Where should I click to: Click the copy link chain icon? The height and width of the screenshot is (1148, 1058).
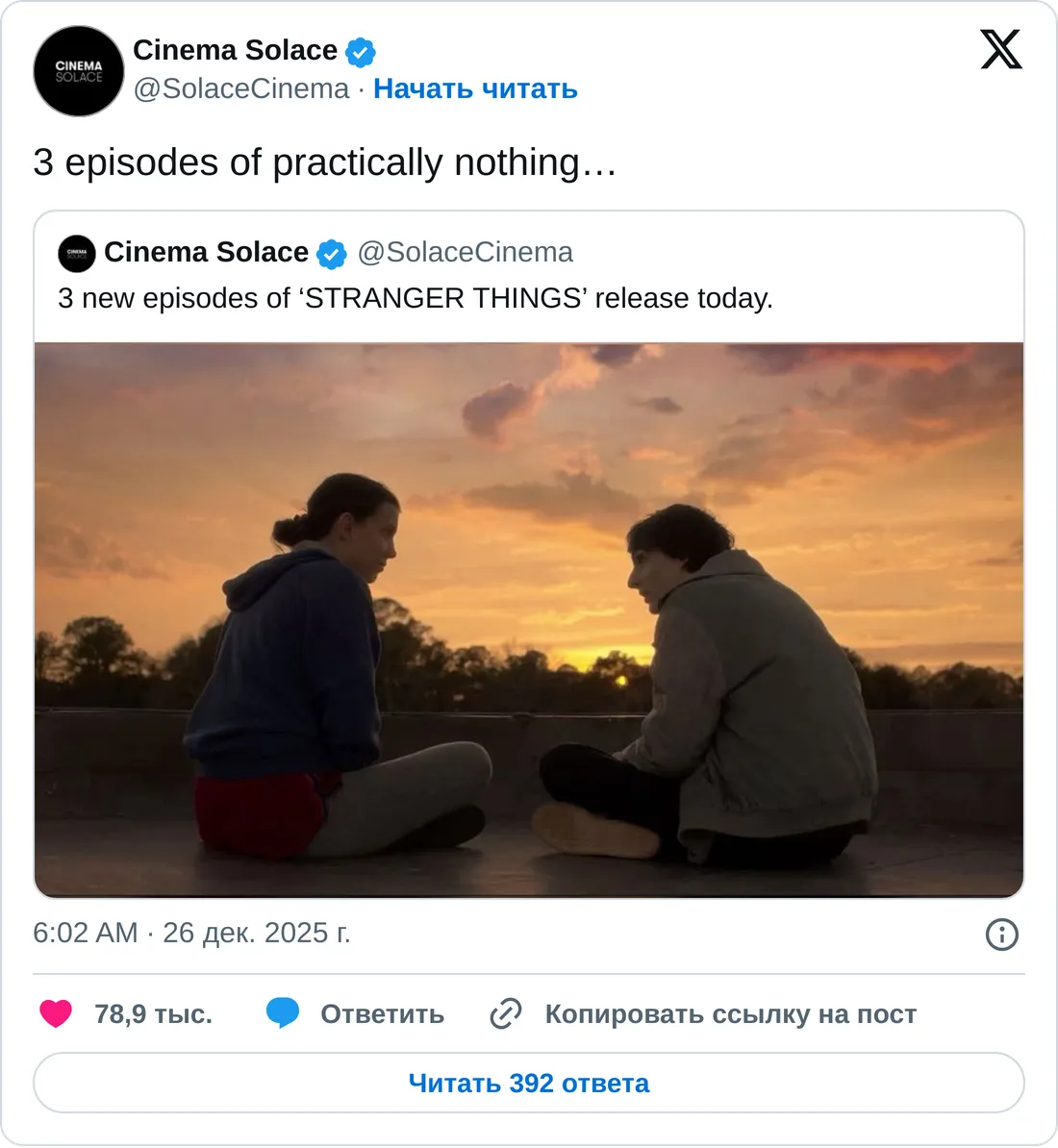point(506,1013)
